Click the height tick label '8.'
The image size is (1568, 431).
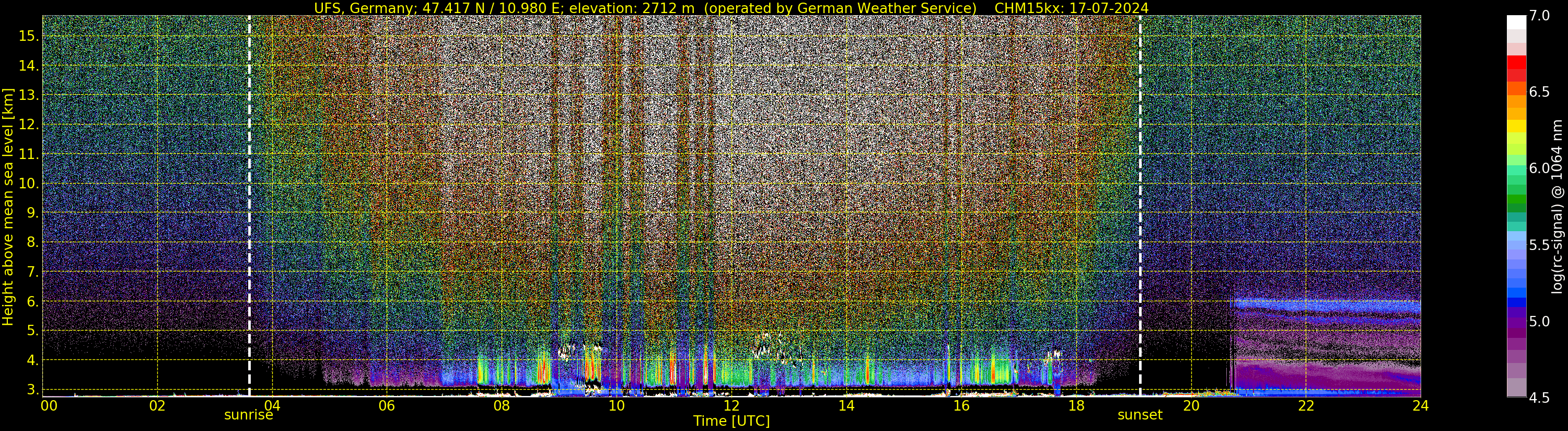coord(33,242)
